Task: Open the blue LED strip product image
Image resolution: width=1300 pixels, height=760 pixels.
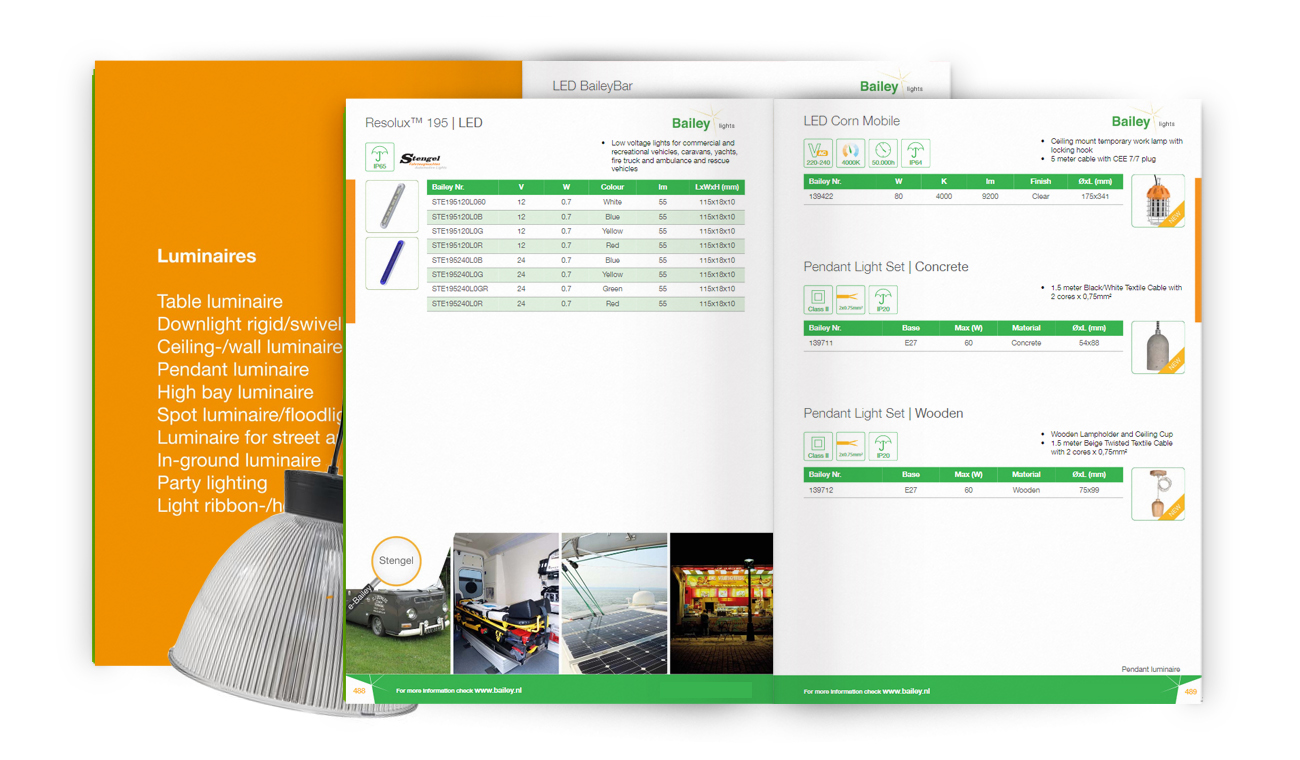Action: click(392, 264)
